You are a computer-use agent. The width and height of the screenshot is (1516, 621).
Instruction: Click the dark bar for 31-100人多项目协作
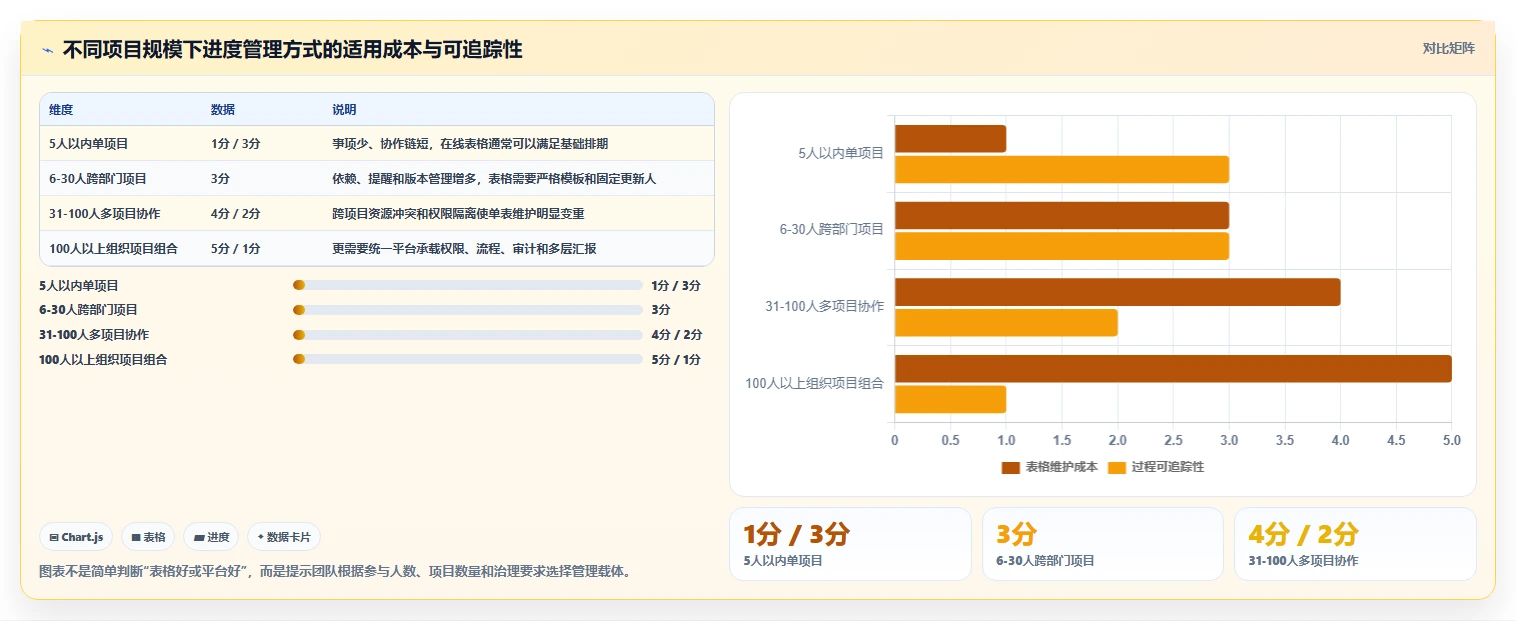(1117, 292)
